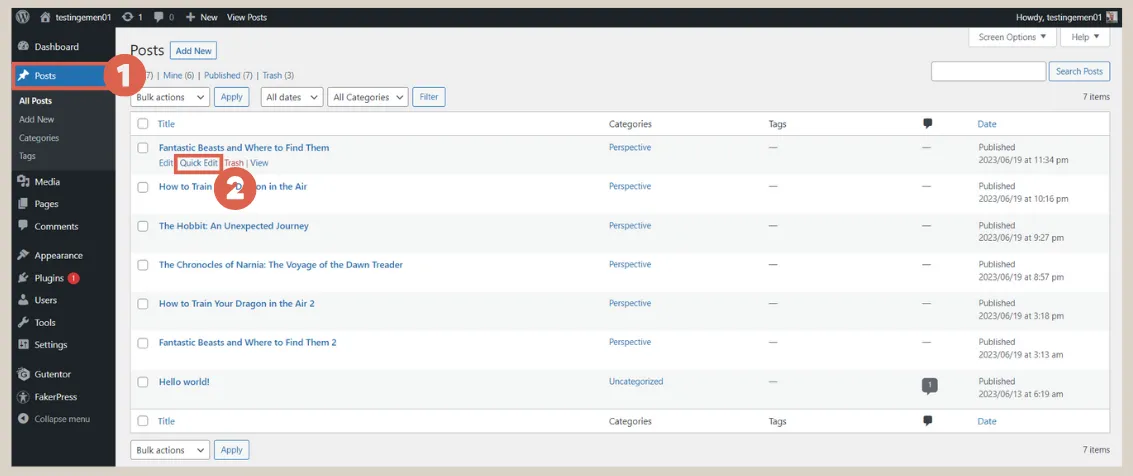The height and width of the screenshot is (476, 1133).
Task: Open the comment count bubble for Hello world!
Action: [929, 386]
